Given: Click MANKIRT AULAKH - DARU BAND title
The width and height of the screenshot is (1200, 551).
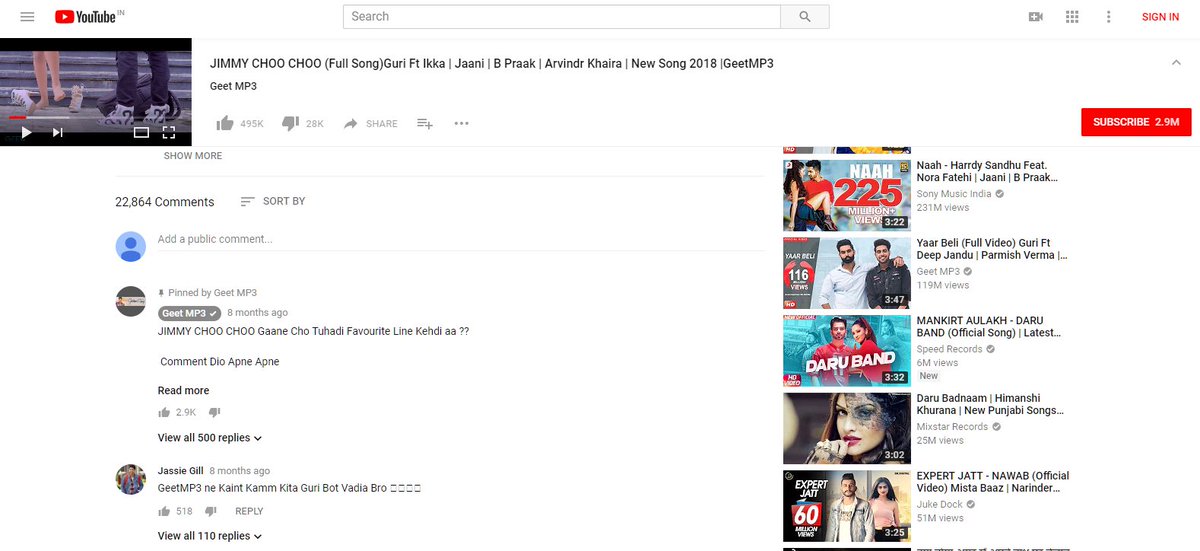Looking at the screenshot, I should 989,327.
